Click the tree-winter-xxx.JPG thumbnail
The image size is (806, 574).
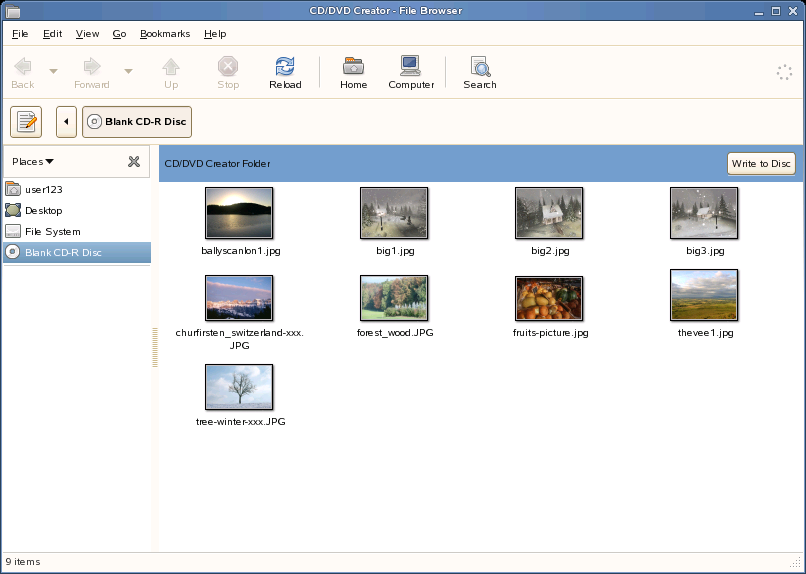point(240,387)
